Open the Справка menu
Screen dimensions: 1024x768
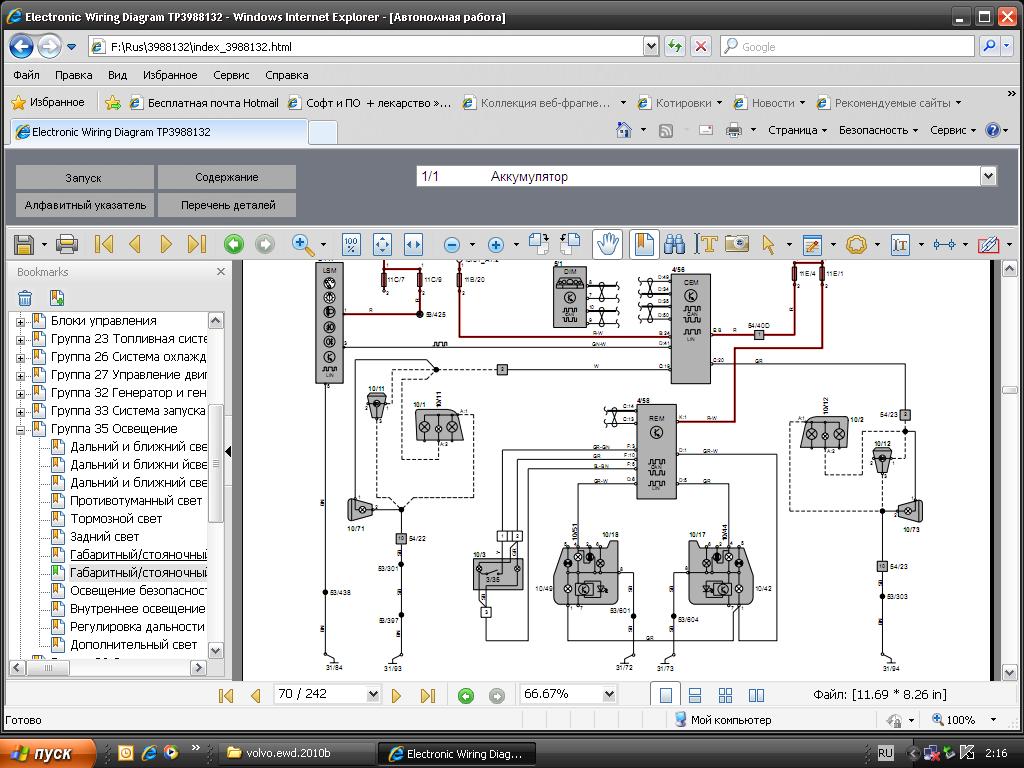pos(287,75)
